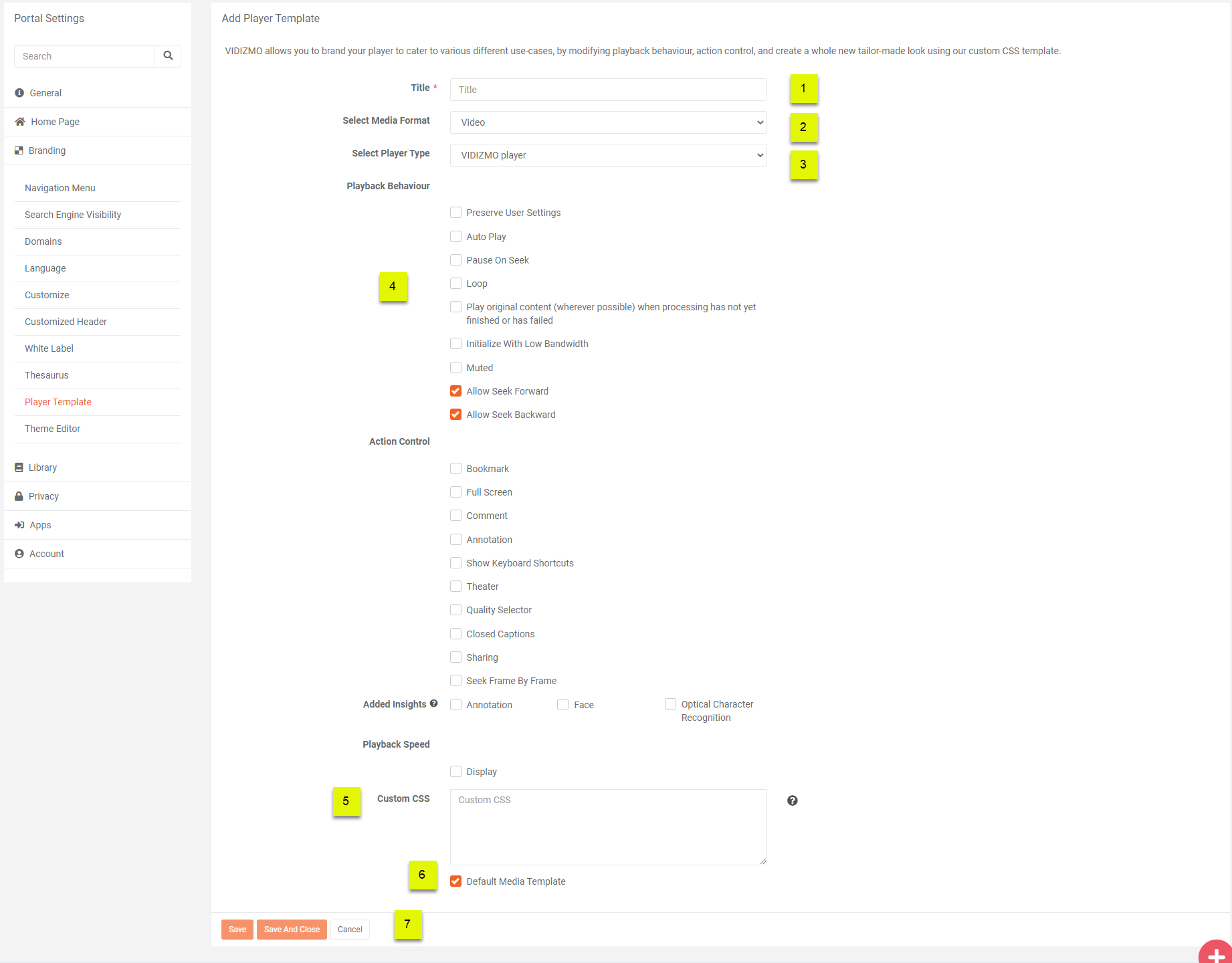Click the Privacy lock icon
Image resolution: width=1232 pixels, height=963 pixels.
pos(19,496)
